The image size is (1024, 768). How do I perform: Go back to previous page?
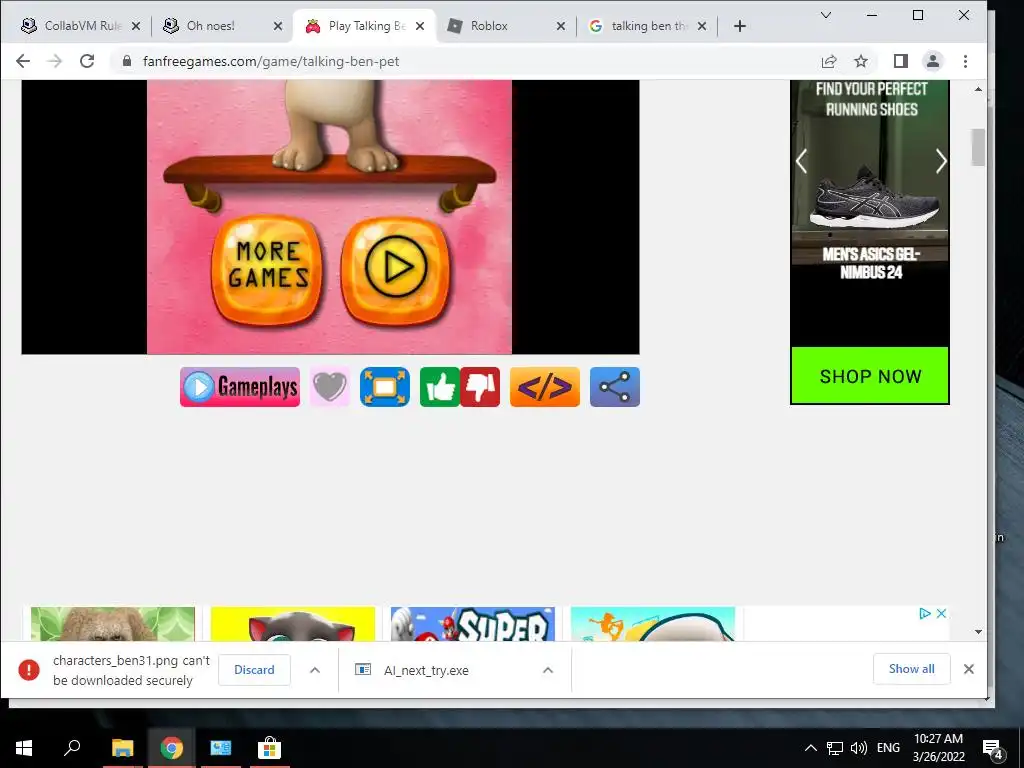(x=23, y=61)
